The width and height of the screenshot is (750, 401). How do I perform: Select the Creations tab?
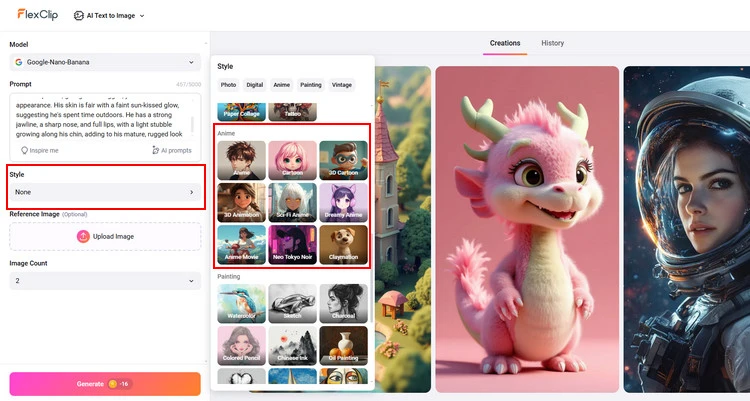[x=504, y=43]
